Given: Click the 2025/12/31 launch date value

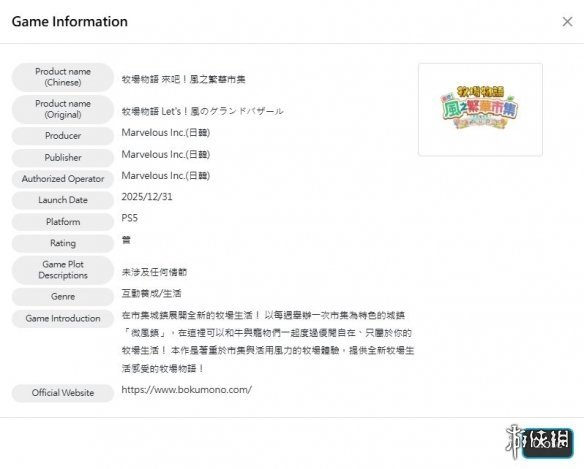Looking at the screenshot, I should [147, 197].
